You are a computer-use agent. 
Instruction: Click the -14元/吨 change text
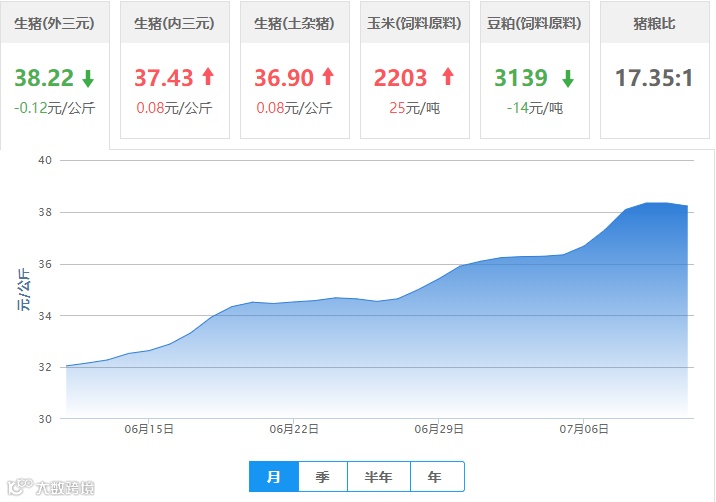535,108
